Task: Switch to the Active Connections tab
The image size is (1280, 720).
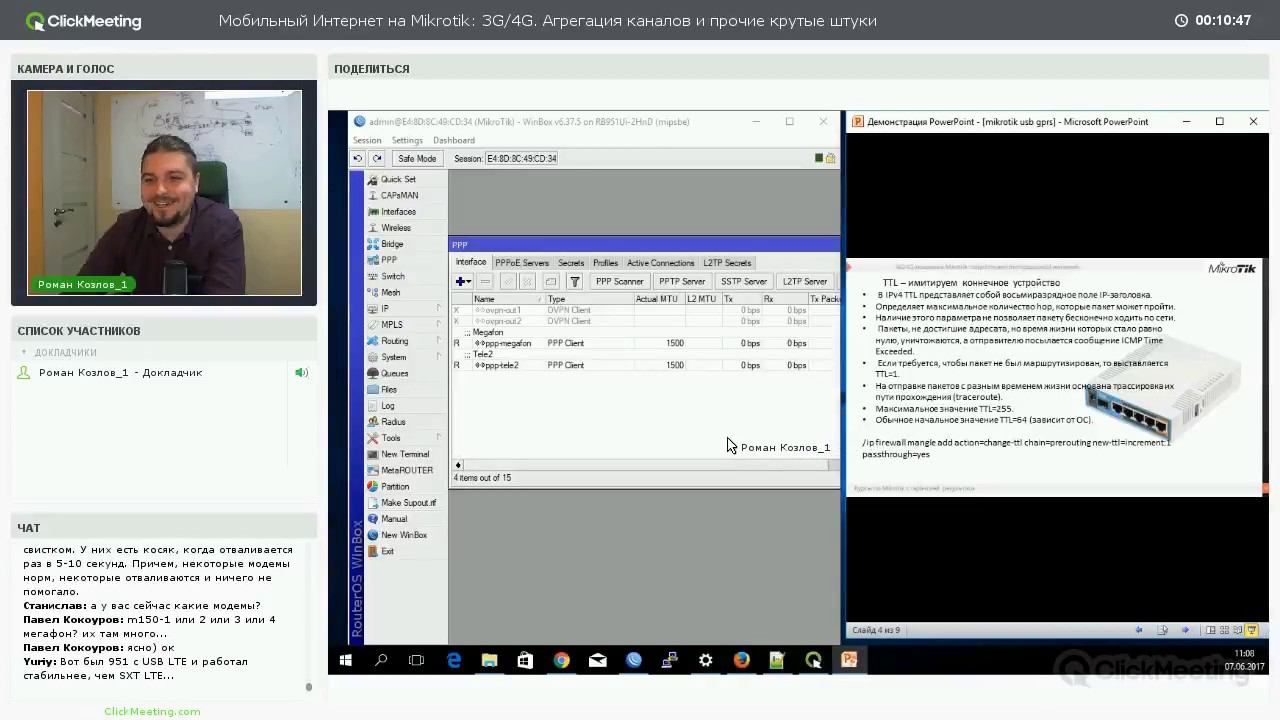Action: coord(660,263)
